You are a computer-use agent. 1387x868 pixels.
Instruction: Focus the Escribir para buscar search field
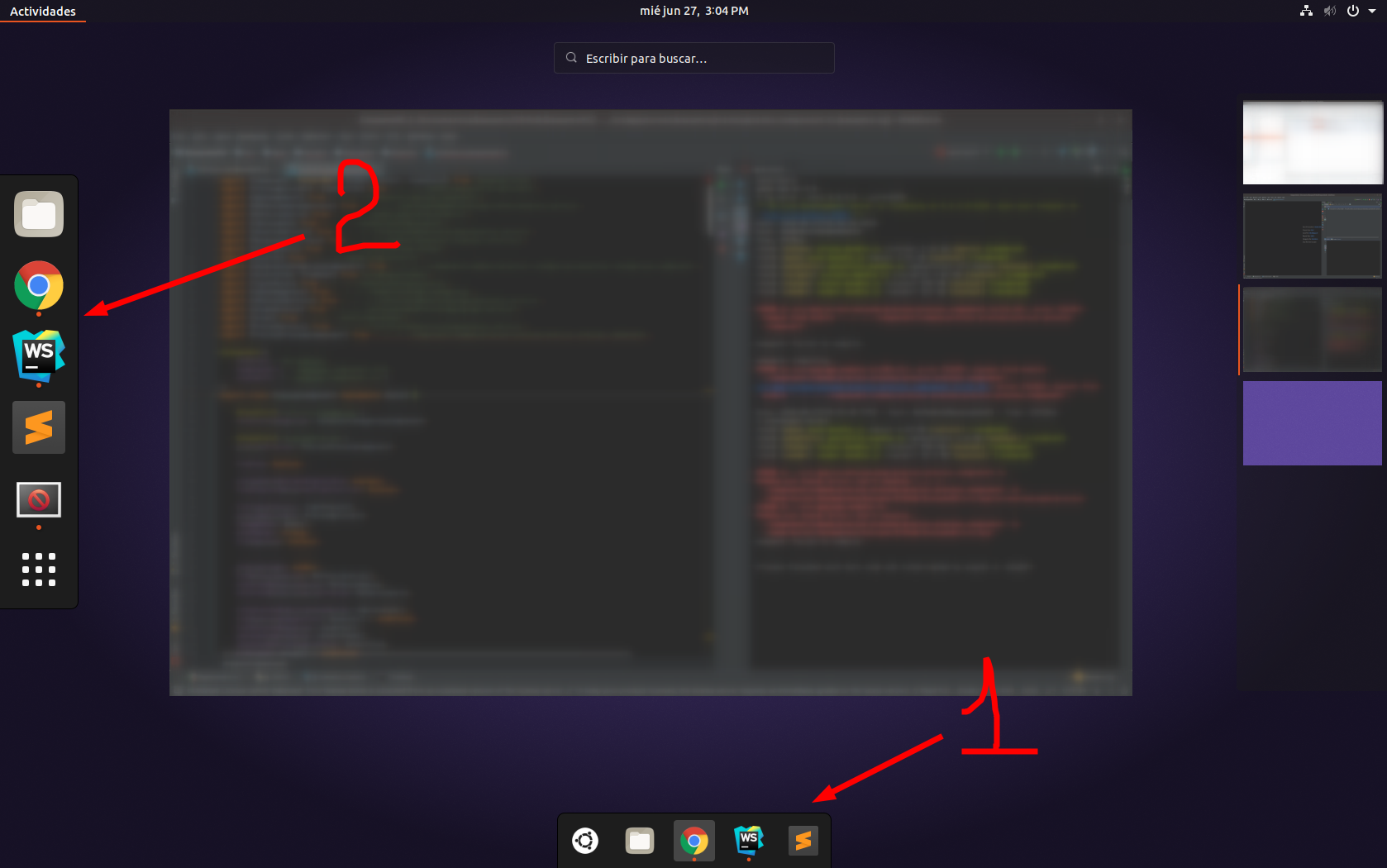694,58
